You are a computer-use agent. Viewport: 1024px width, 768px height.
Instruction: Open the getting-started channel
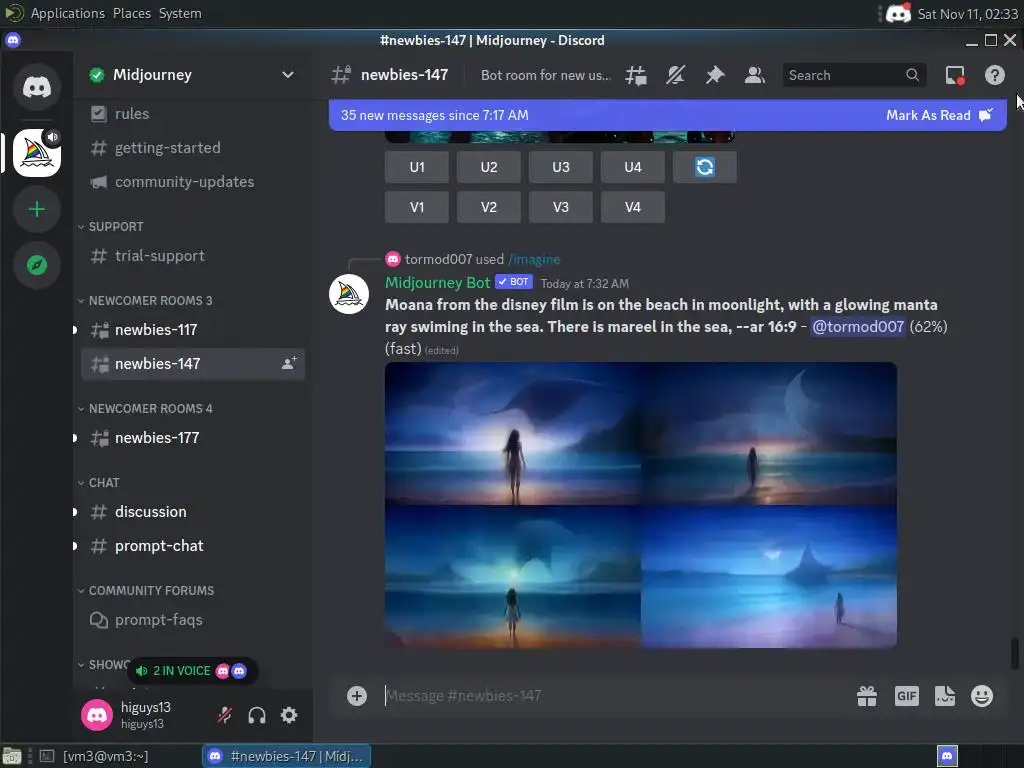pyautogui.click(x=193, y=148)
